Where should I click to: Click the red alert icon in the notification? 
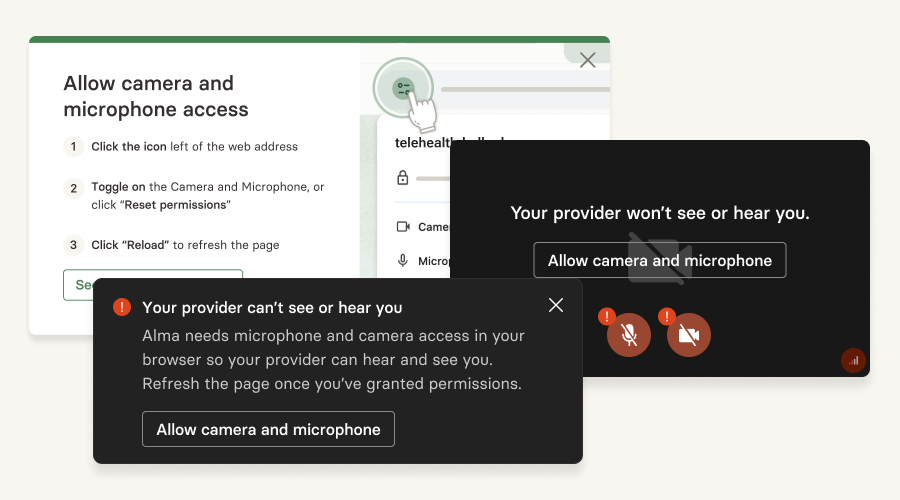coord(122,307)
